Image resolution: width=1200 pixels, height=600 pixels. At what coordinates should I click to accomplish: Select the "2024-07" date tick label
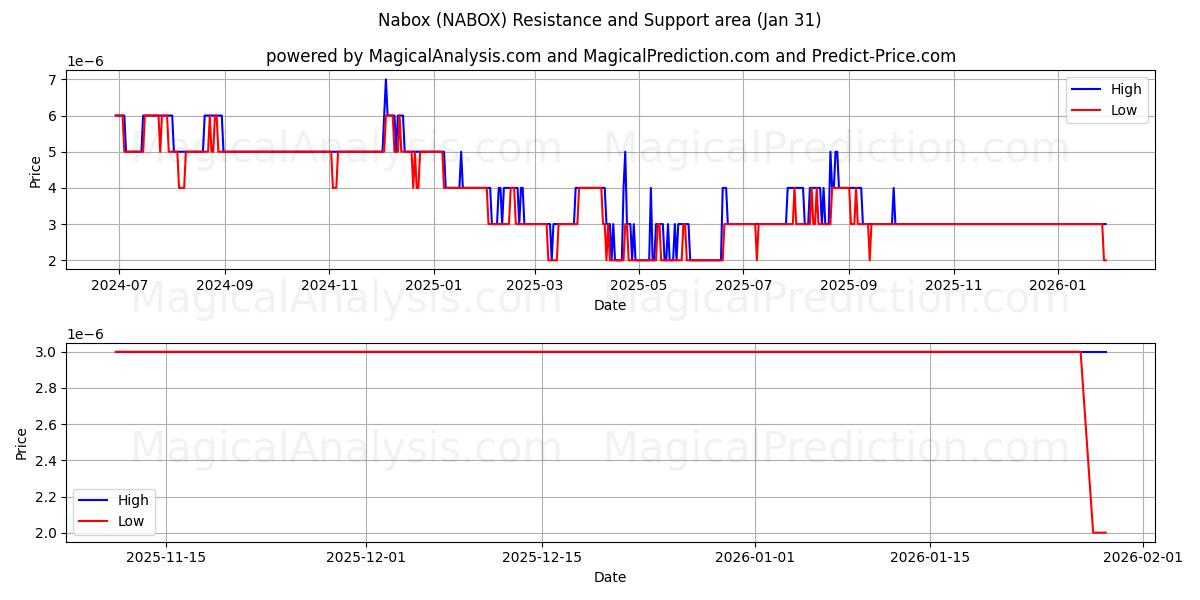point(119,285)
